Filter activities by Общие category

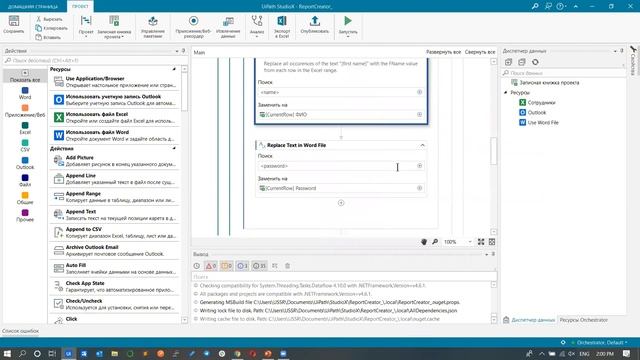pyautogui.click(x=25, y=198)
